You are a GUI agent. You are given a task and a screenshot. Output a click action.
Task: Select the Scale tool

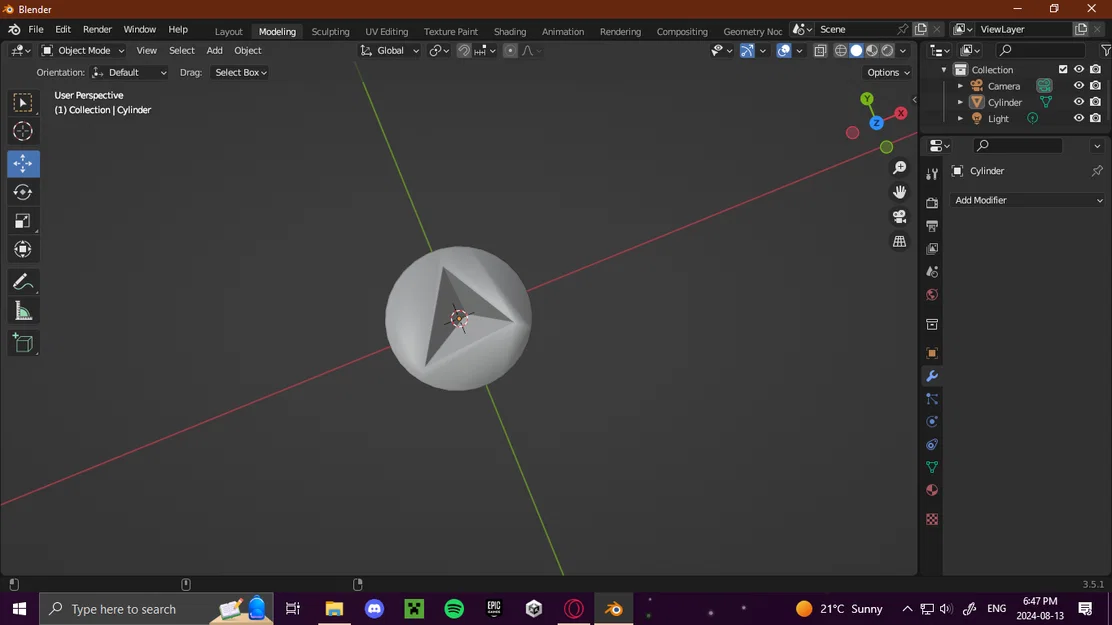pos(23,221)
